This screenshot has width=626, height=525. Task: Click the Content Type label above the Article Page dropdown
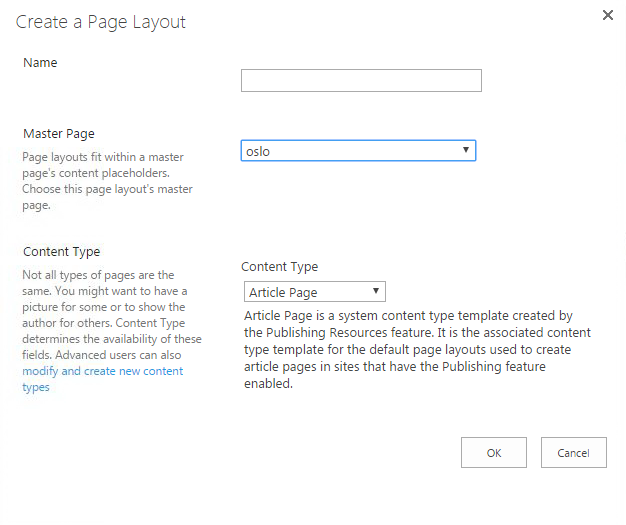click(280, 267)
